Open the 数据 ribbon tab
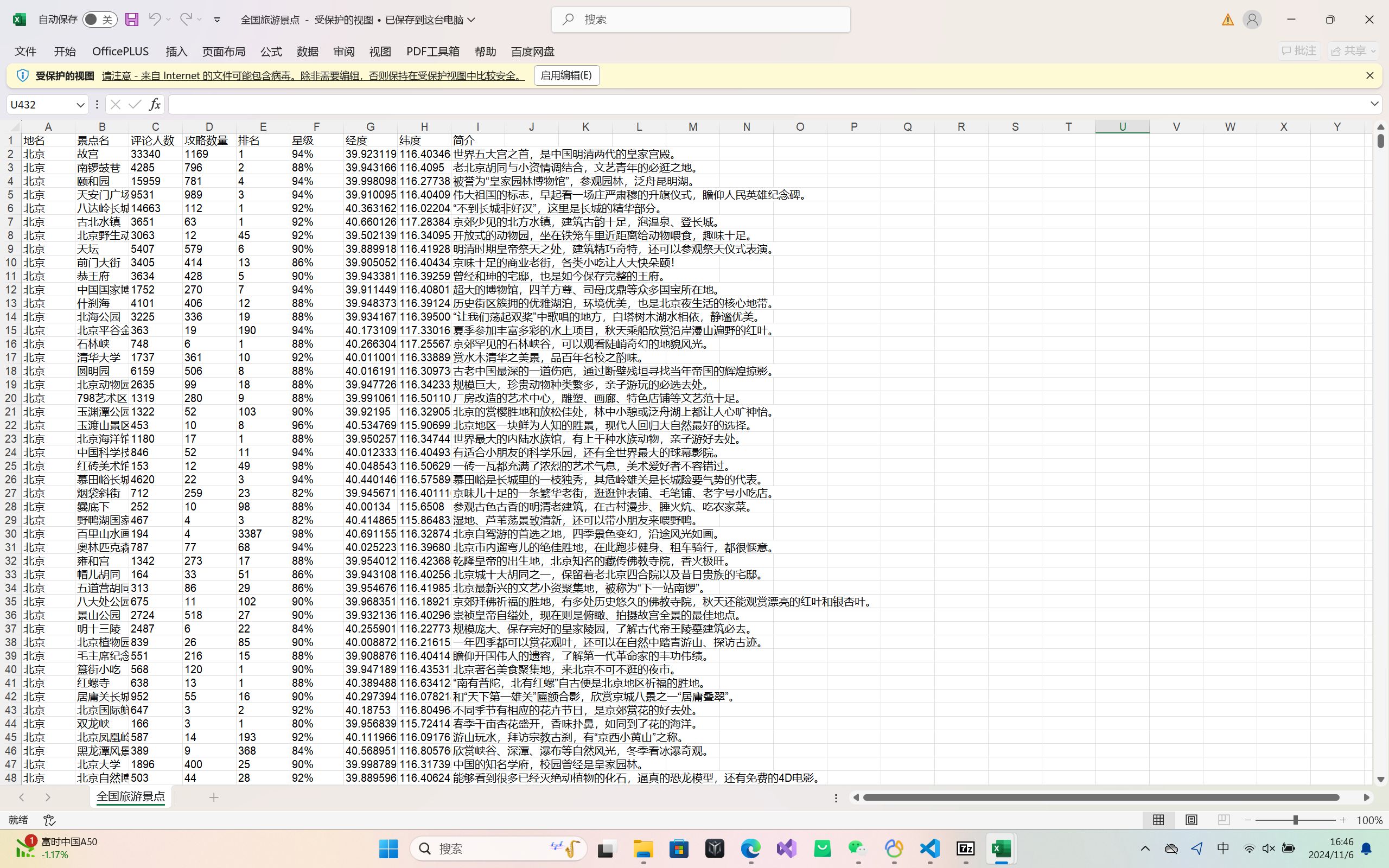Screen dimensions: 1389x868 (x=307, y=52)
